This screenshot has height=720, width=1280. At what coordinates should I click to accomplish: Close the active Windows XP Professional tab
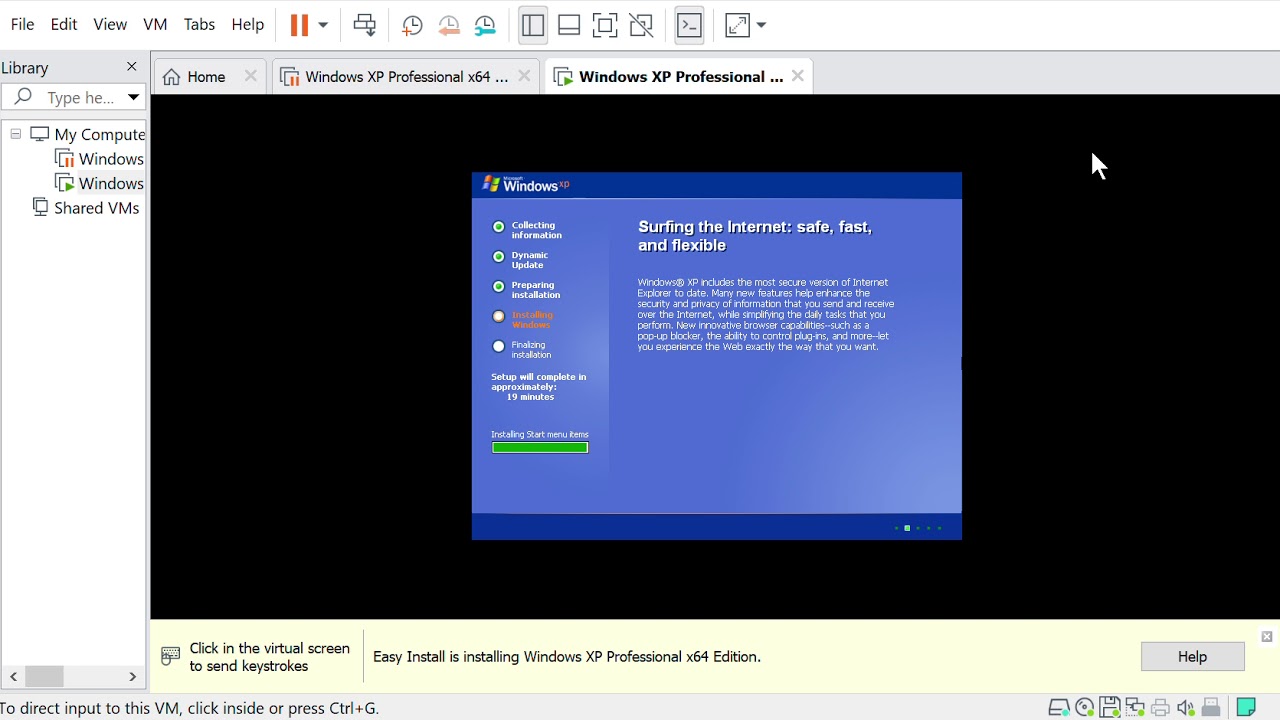tap(798, 76)
